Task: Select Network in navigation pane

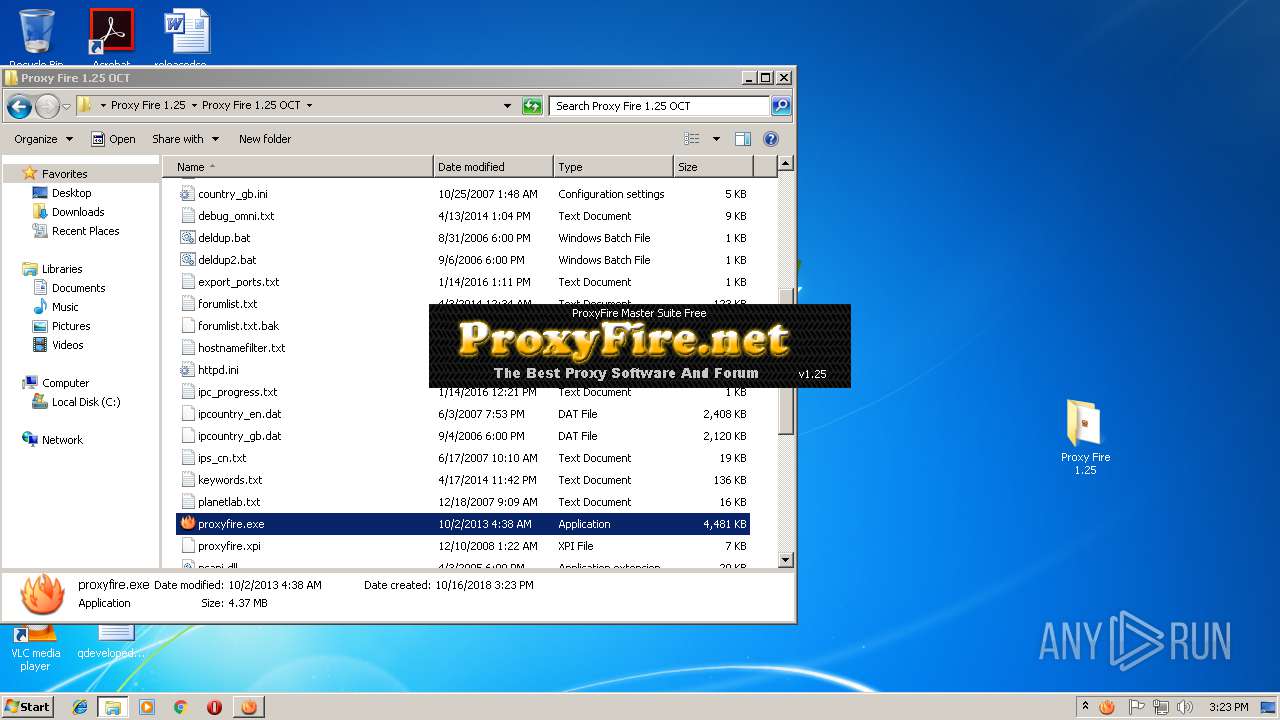Action: click(x=62, y=440)
